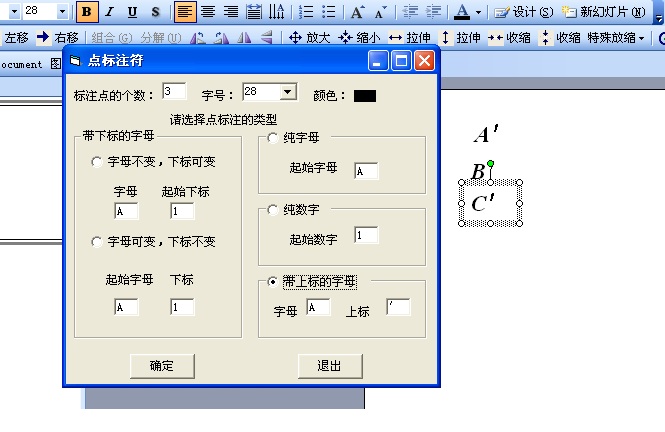Click the 起始下标 input field
The height and width of the screenshot is (432, 665).
pyautogui.click(x=182, y=211)
